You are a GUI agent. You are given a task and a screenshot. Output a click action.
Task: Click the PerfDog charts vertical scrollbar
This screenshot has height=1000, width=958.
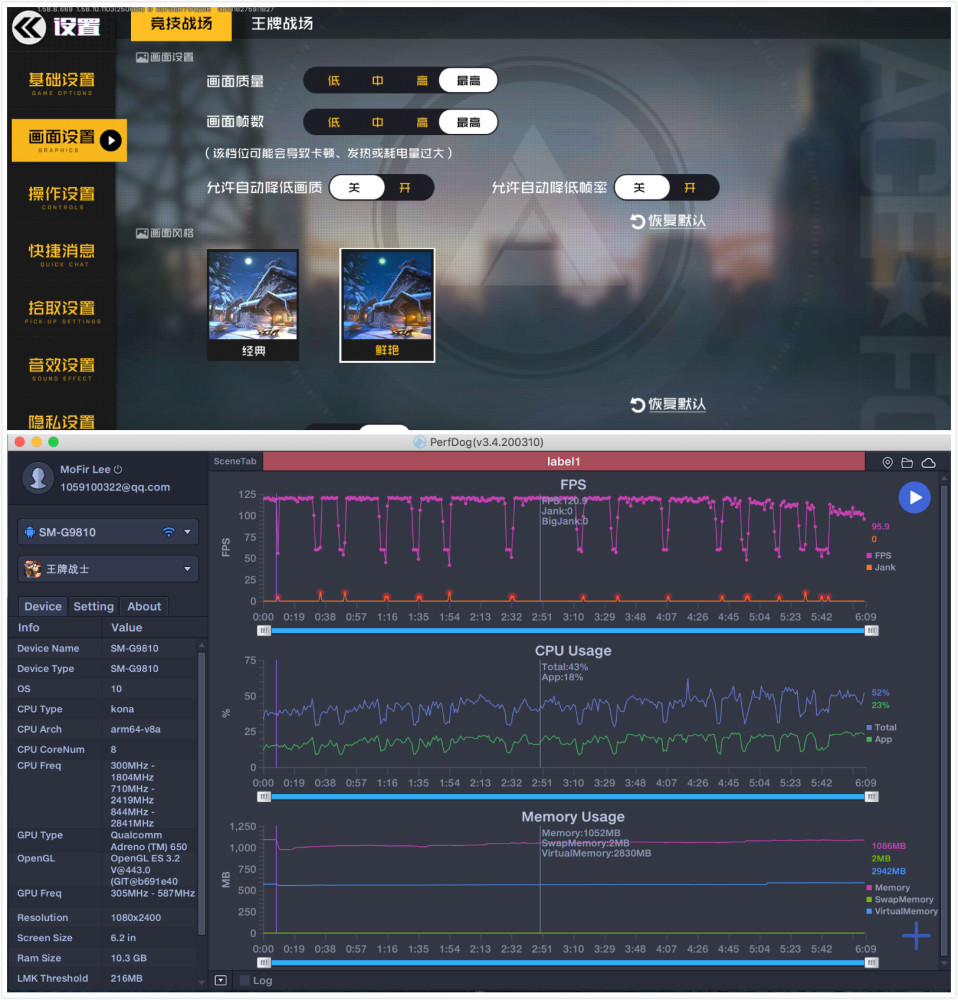[x=945, y=721]
